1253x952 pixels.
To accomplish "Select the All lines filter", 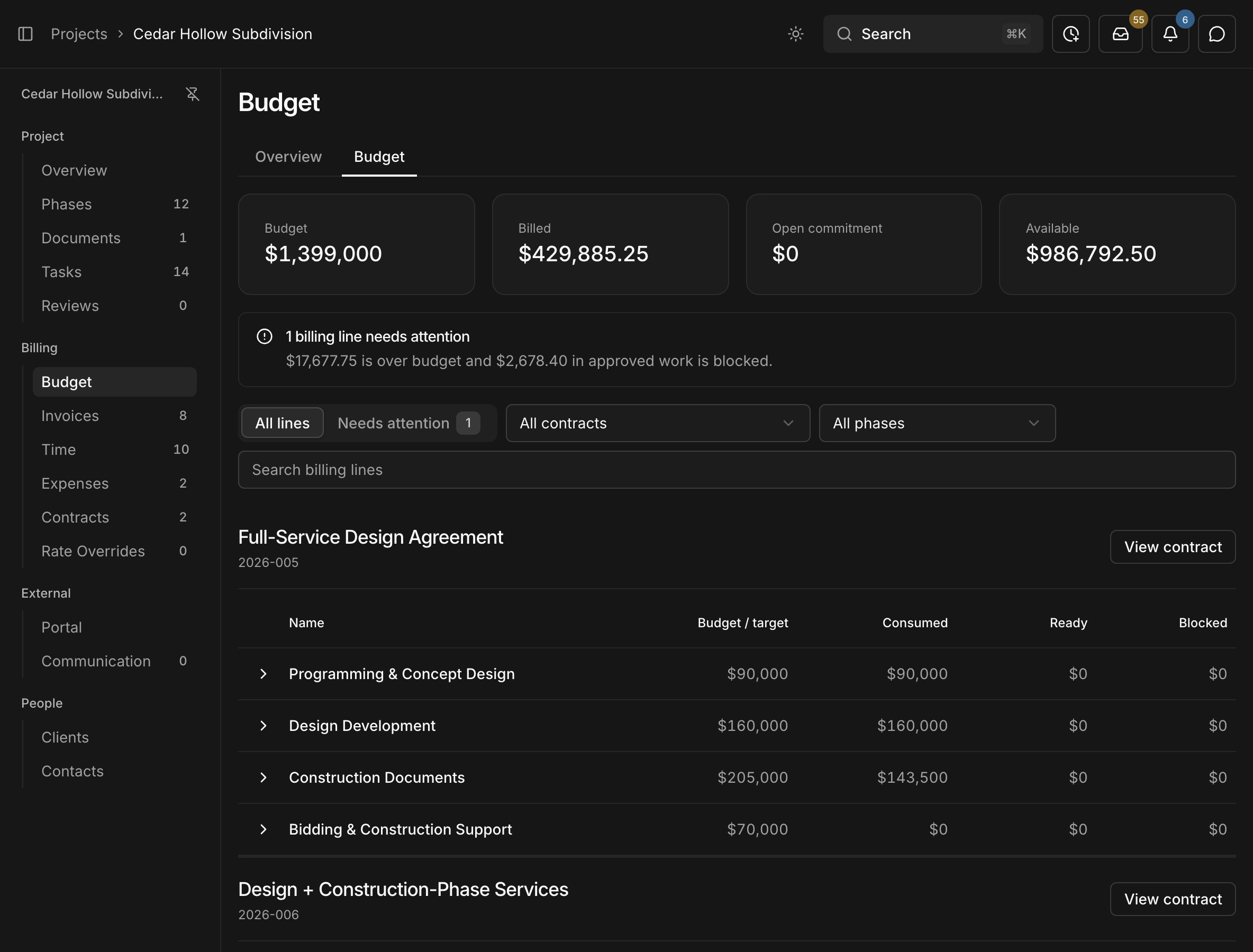I will 283,423.
